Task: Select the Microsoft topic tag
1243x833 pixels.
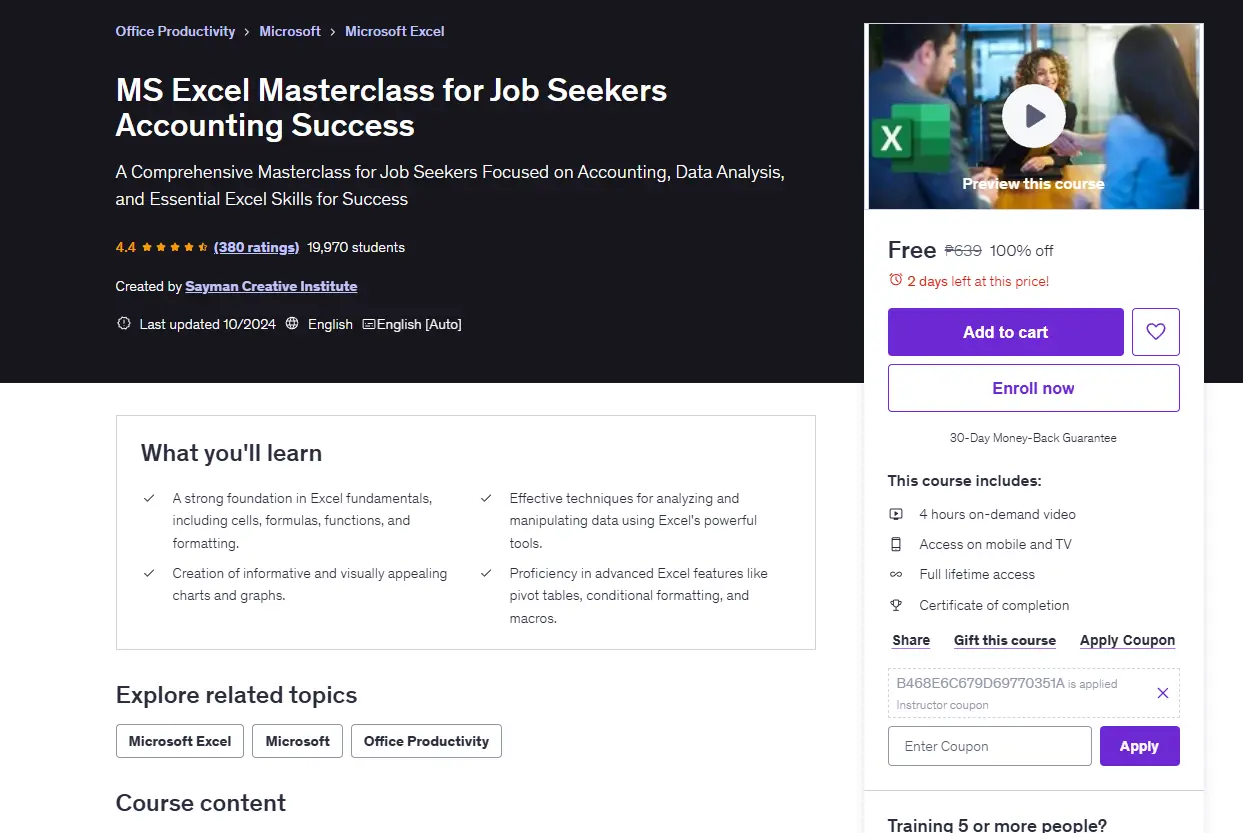Action: coord(298,741)
